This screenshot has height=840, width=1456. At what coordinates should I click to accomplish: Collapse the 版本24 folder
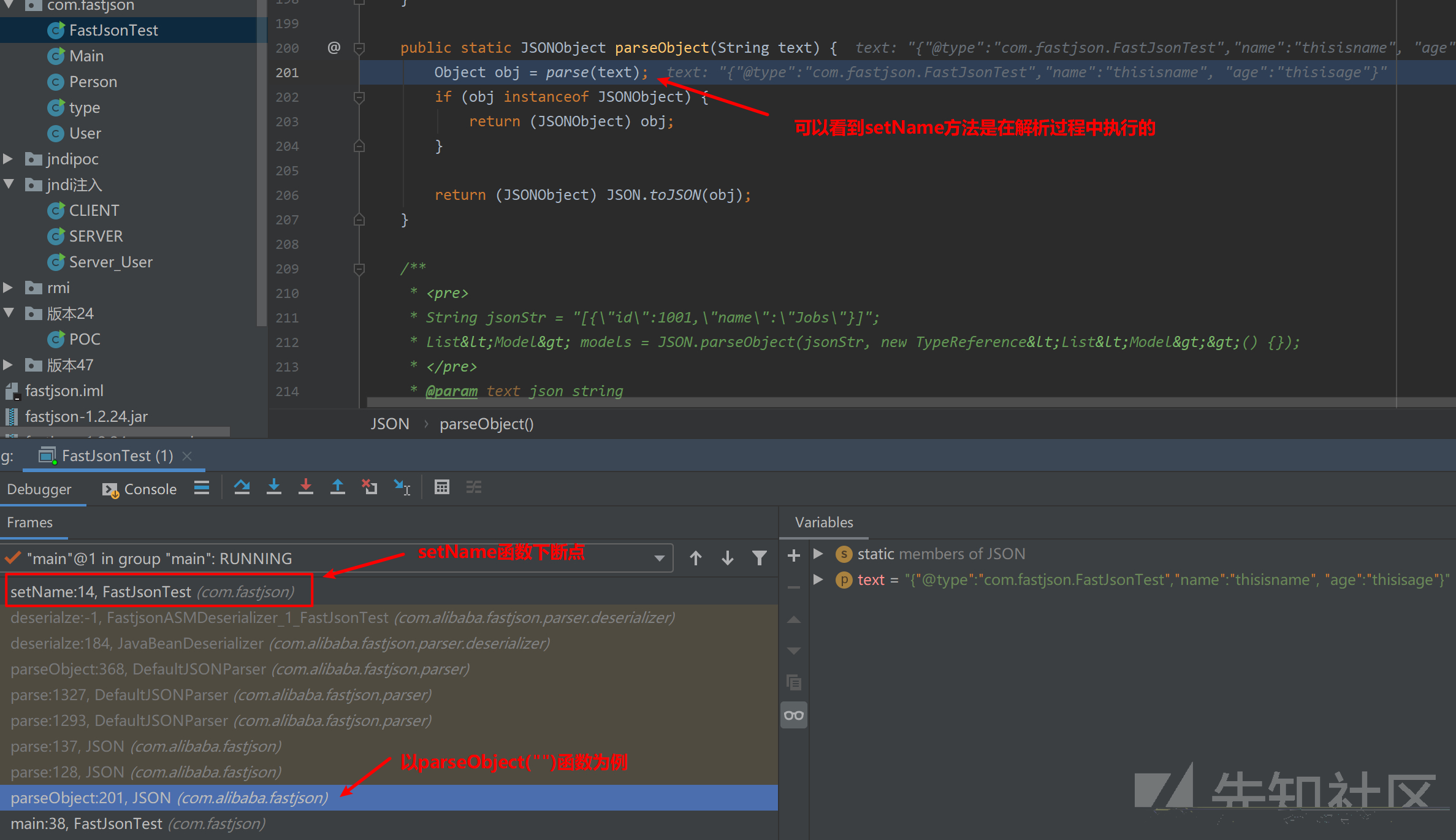click(x=8, y=313)
